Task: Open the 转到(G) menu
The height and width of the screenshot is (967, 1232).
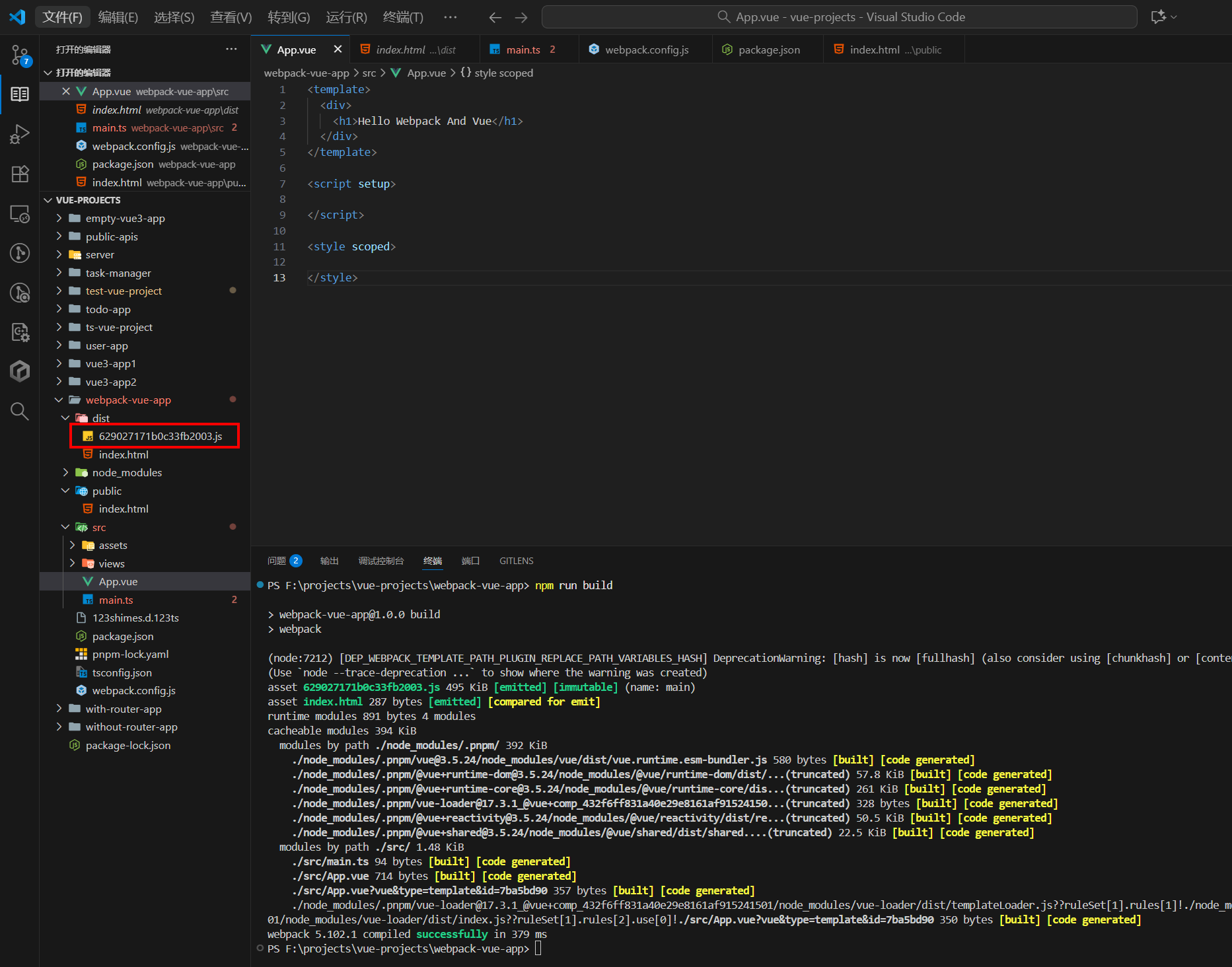Action: pos(289,17)
